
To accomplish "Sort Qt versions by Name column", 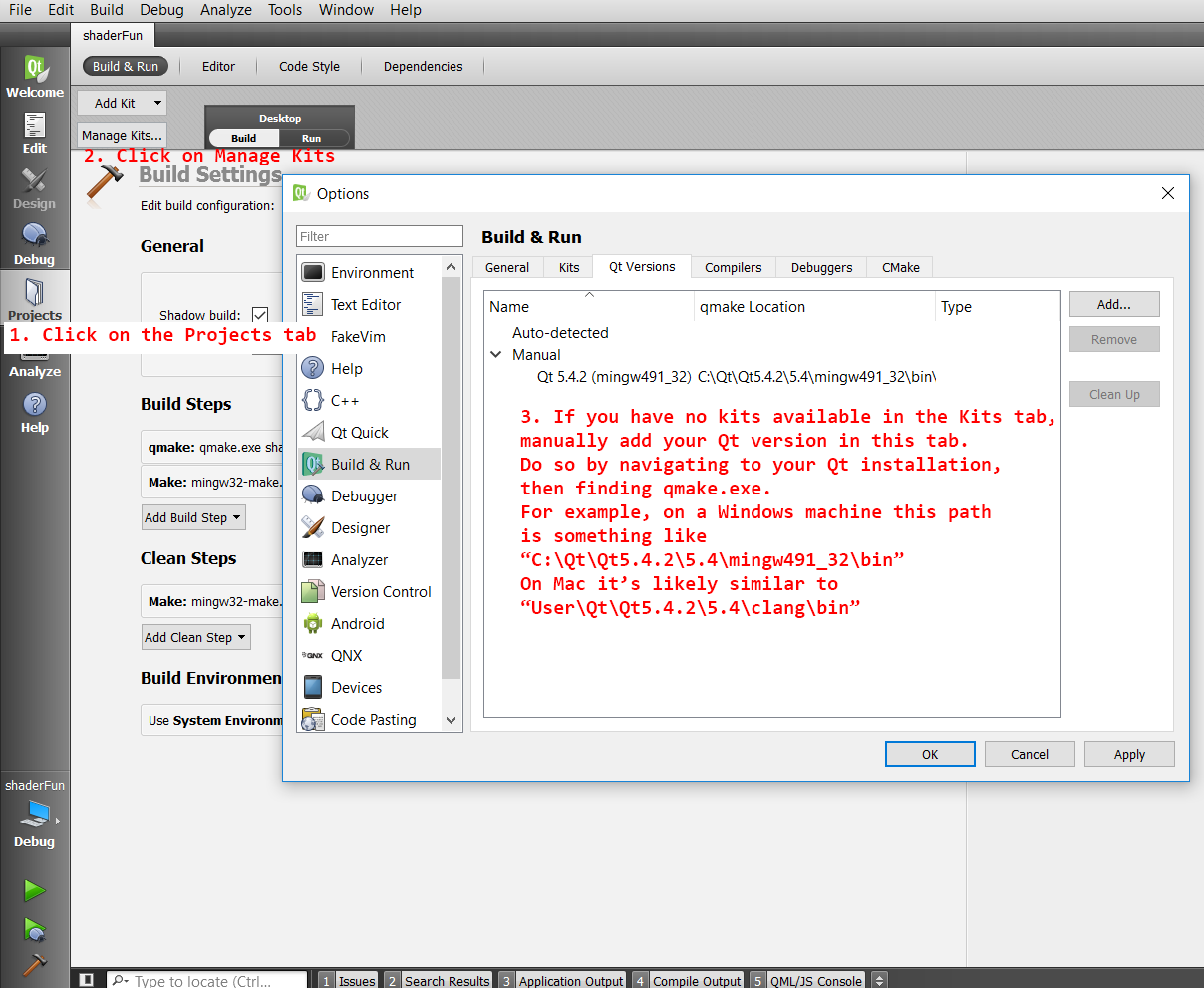I will point(589,307).
